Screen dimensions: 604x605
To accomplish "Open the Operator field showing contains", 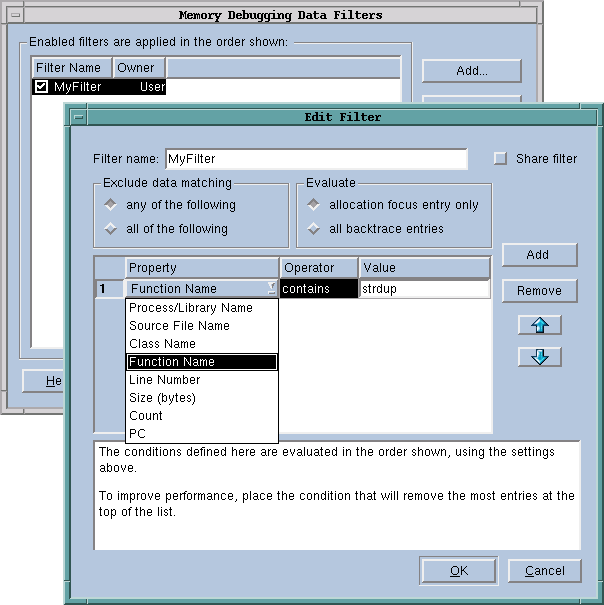I will (318, 289).
